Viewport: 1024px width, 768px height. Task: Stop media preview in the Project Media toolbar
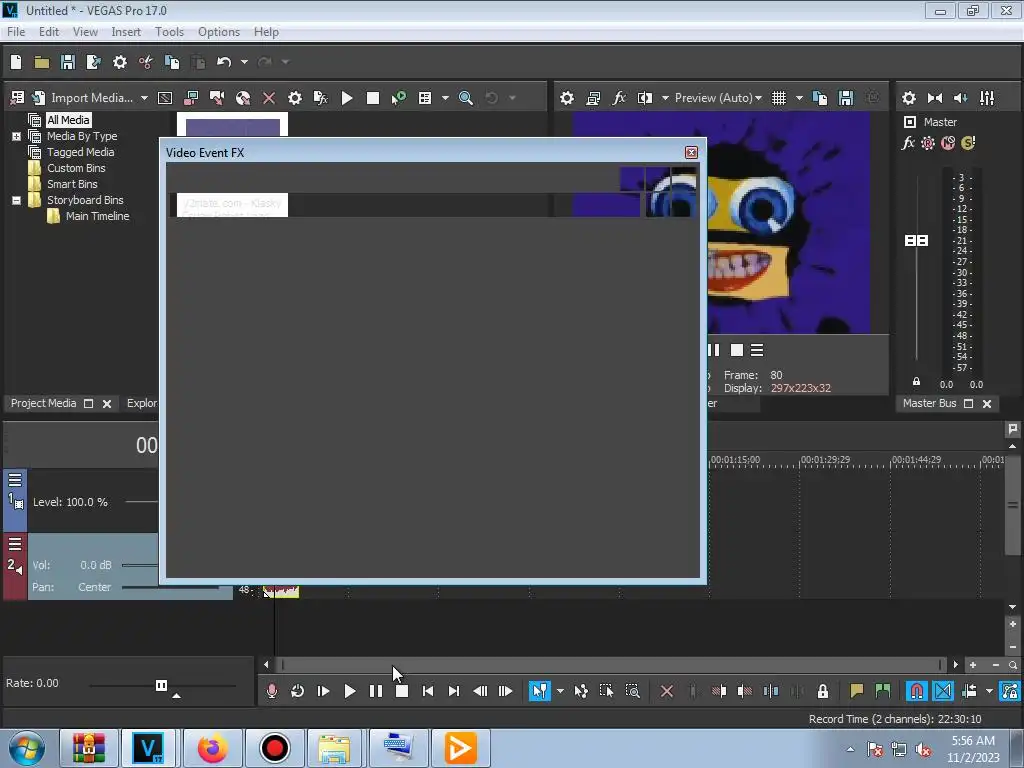tap(373, 98)
